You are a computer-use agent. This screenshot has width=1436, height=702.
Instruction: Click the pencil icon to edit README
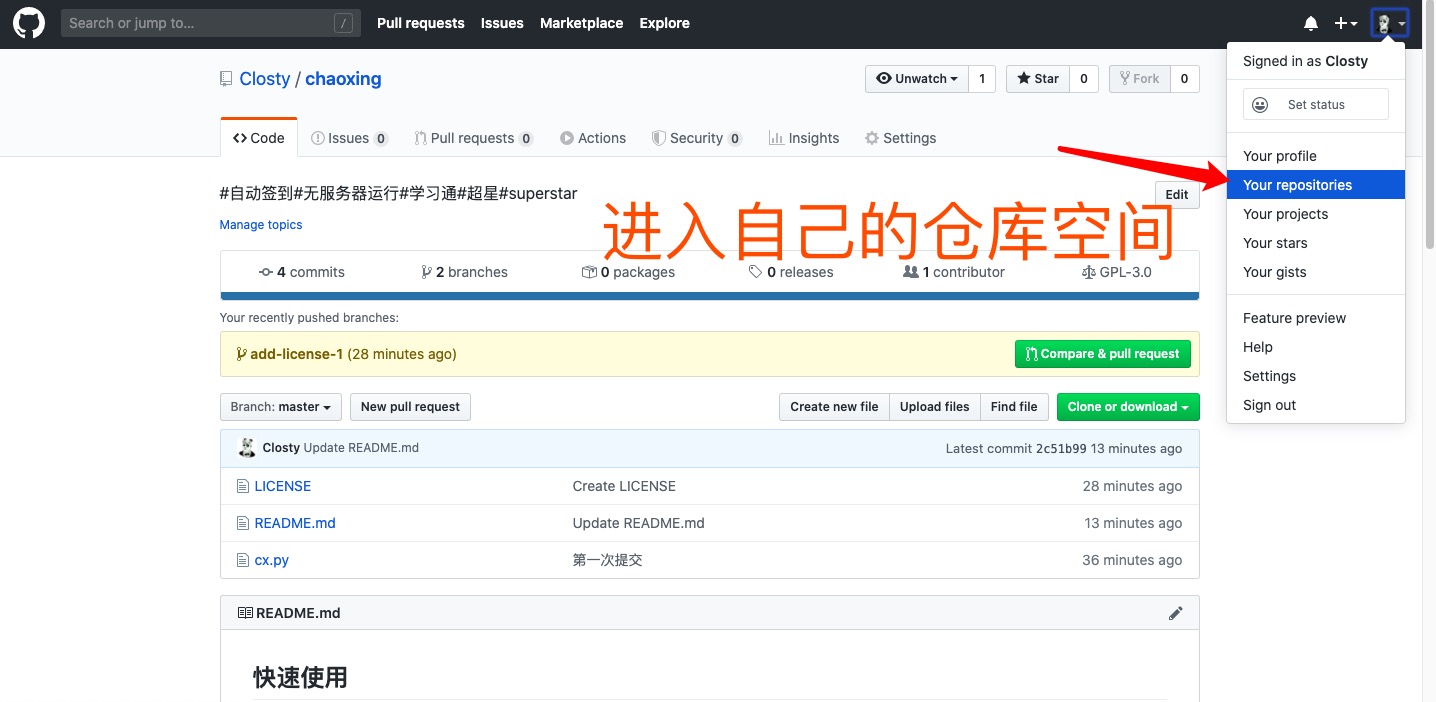click(1176, 613)
